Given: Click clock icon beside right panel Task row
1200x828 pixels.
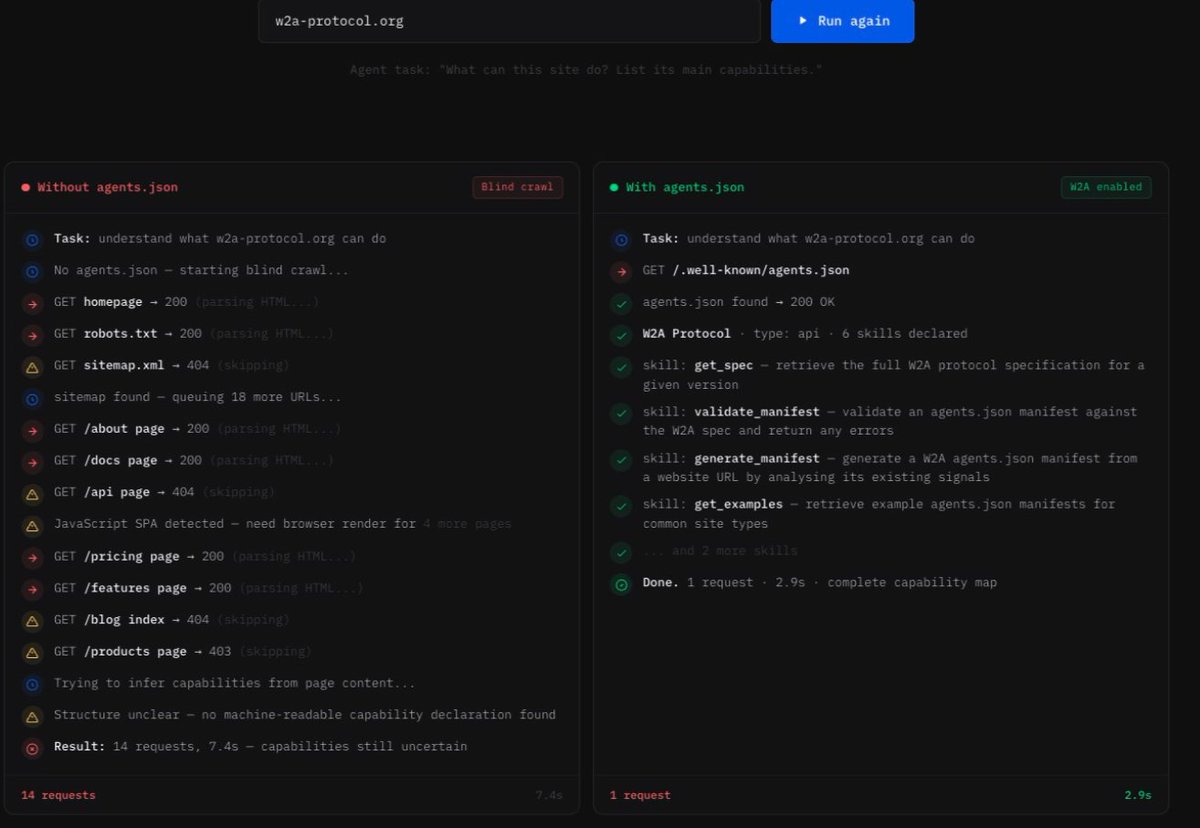Looking at the screenshot, I should coord(621,239).
